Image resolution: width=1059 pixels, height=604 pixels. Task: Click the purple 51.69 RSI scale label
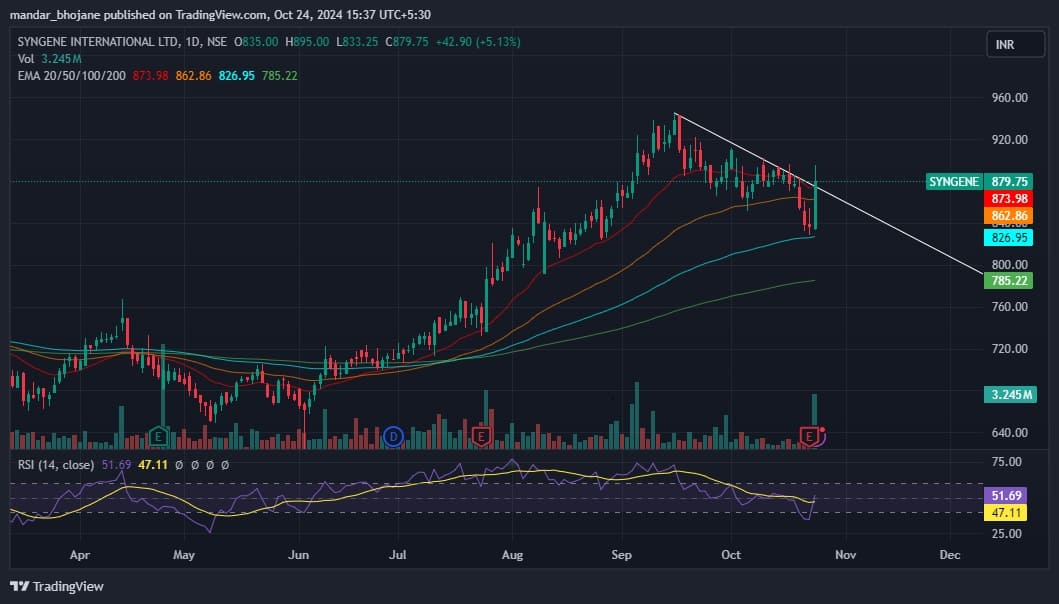point(1006,496)
